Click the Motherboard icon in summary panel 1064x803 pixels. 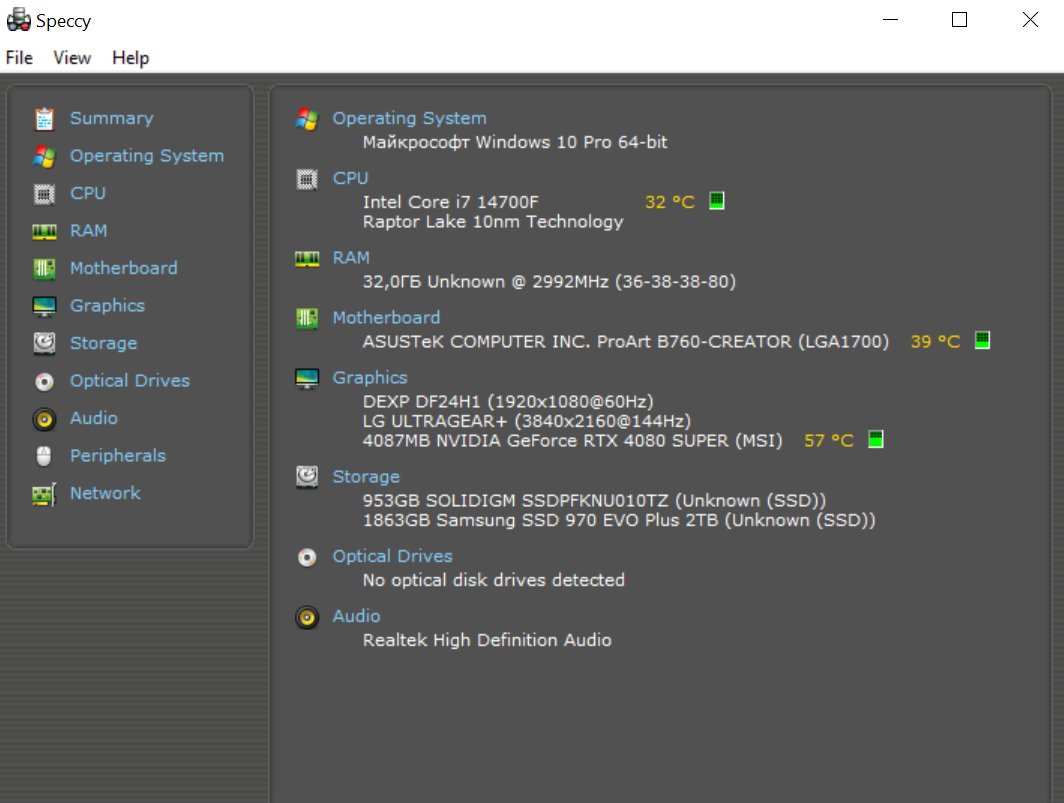pyautogui.click(x=307, y=318)
